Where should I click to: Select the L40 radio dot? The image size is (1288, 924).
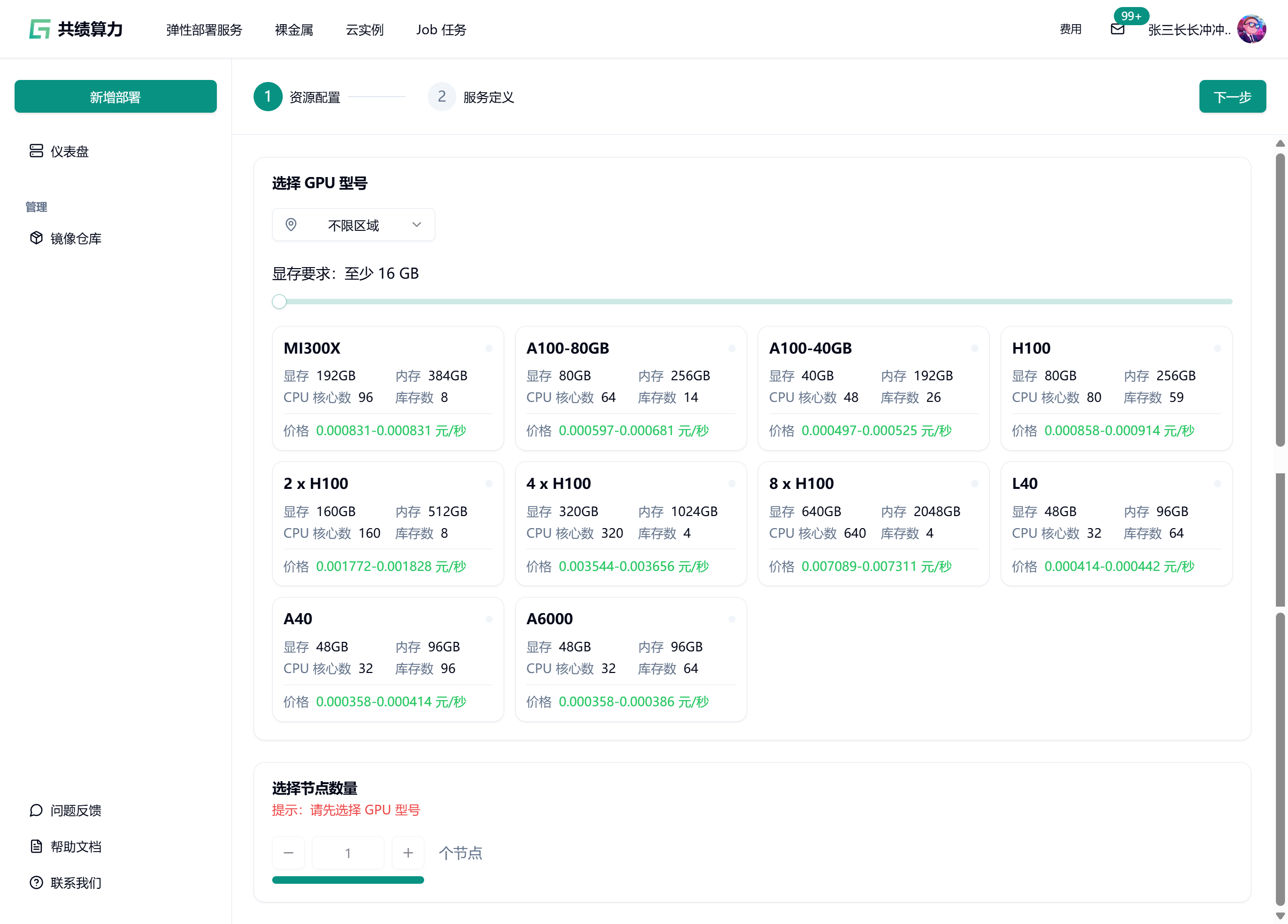(1217, 484)
